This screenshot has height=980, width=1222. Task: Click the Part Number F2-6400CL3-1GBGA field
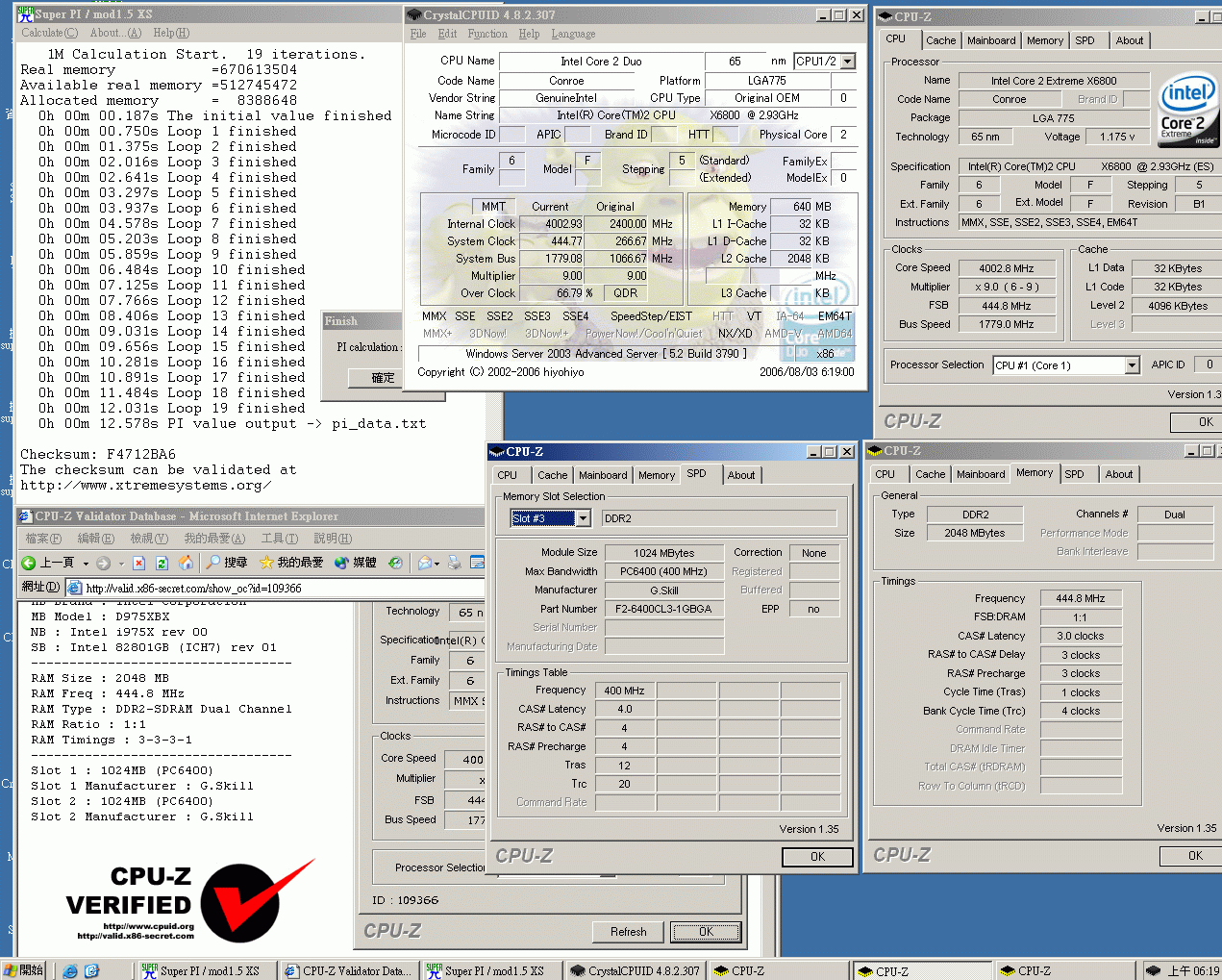coord(664,609)
